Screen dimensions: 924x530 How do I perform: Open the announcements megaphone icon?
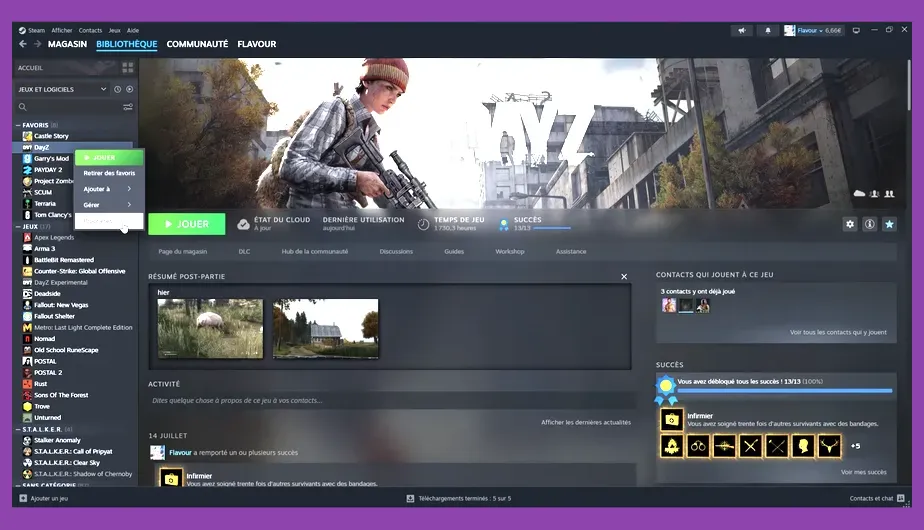(x=742, y=31)
